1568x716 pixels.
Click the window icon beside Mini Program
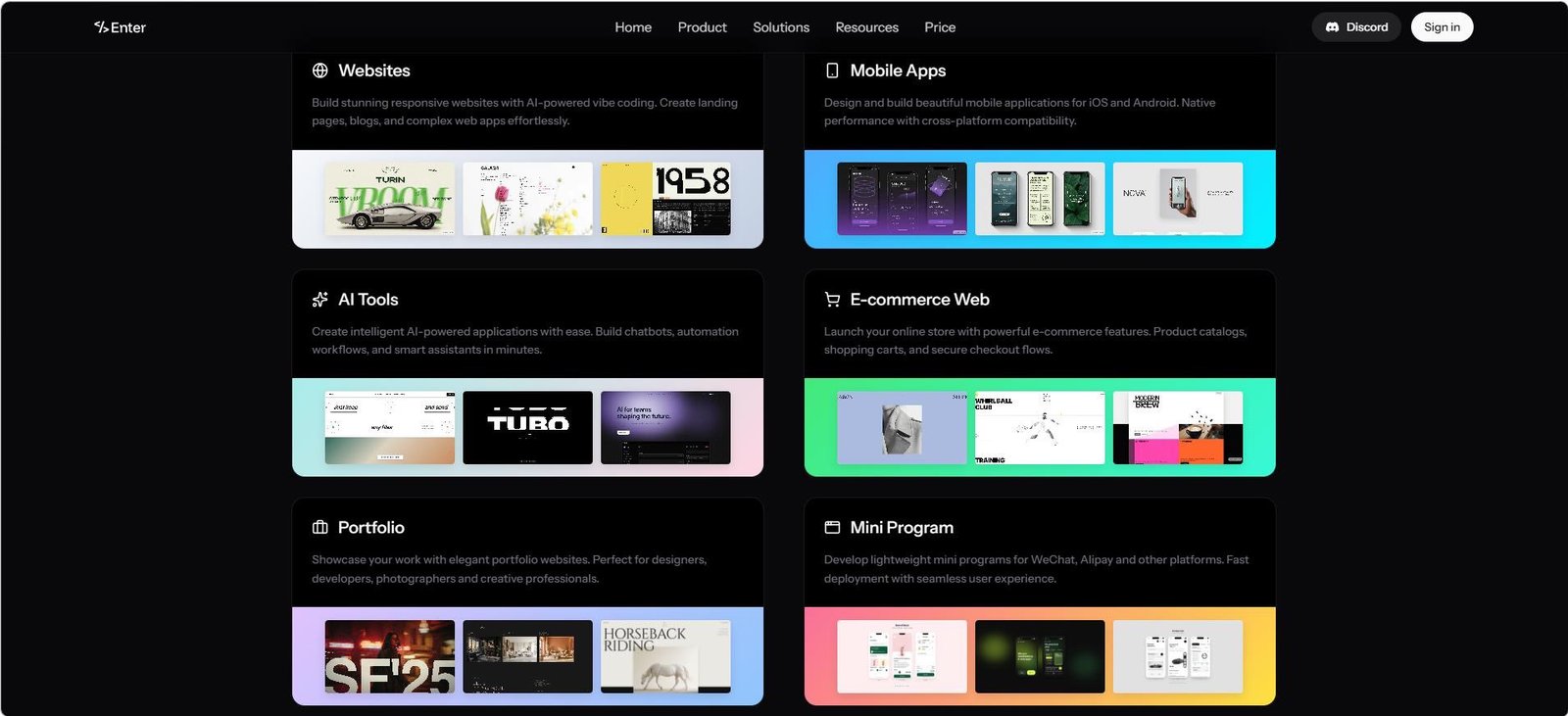click(832, 528)
